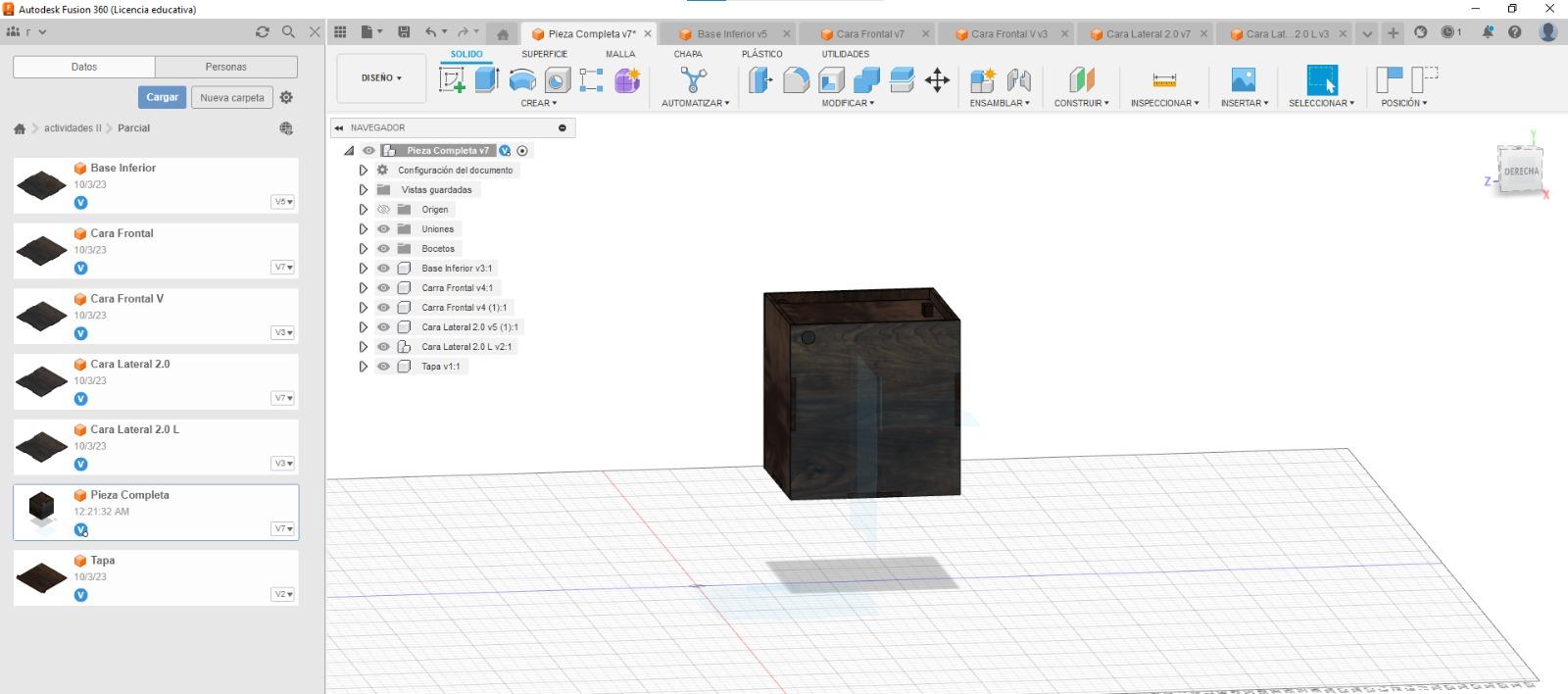Hide the Tapa v1:1 component
The height and width of the screenshot is (694, 1568).
click(383, 367)
